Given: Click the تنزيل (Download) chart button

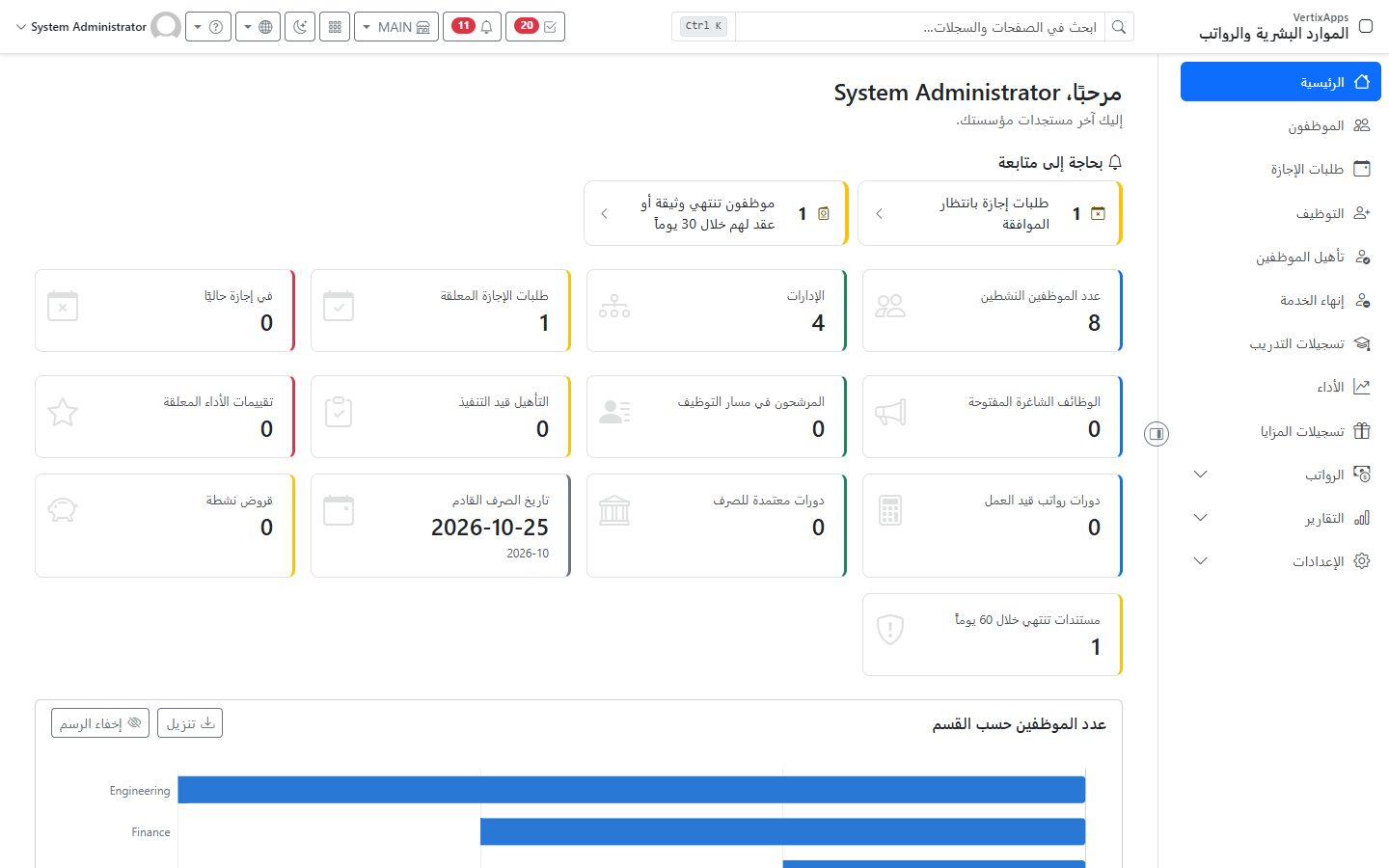Looking at the screenshot, I should click(190, 723).
